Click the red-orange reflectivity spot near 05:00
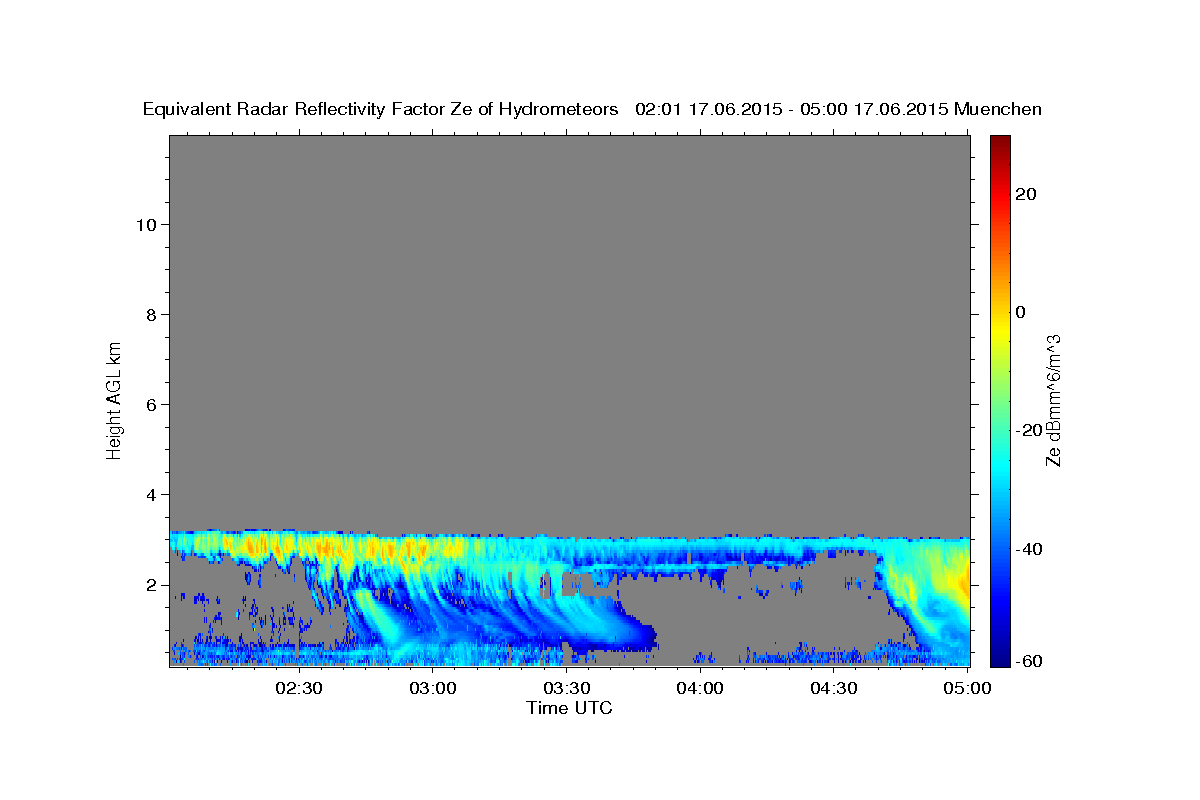Image resolution: width=1200 pixels, height=800 pixels. pos(963,584)
